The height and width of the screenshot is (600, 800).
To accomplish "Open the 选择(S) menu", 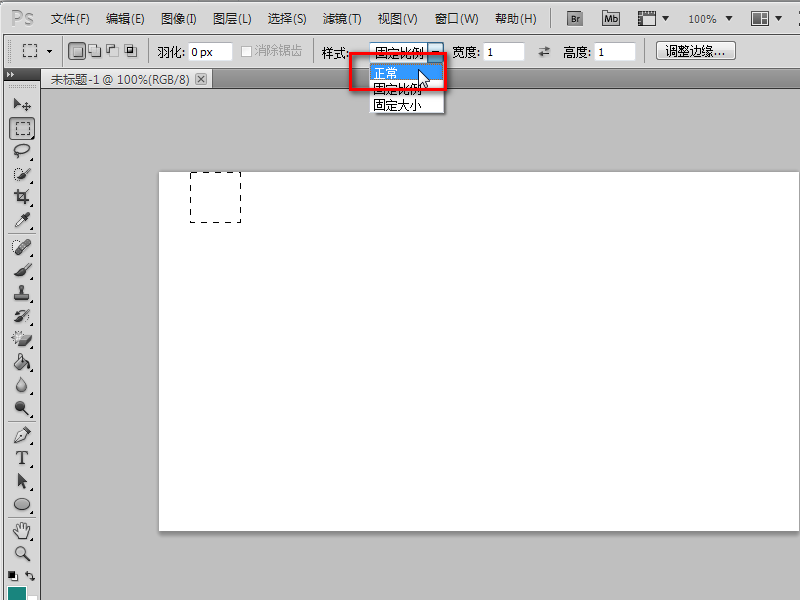I will pyautogui.click(x=287, y=19).
